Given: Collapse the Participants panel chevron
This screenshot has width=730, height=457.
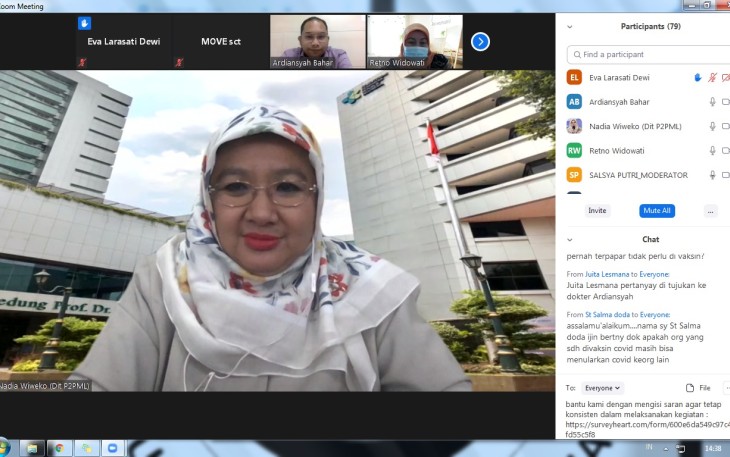Looking at the screenshot, I should pos(569,27).
